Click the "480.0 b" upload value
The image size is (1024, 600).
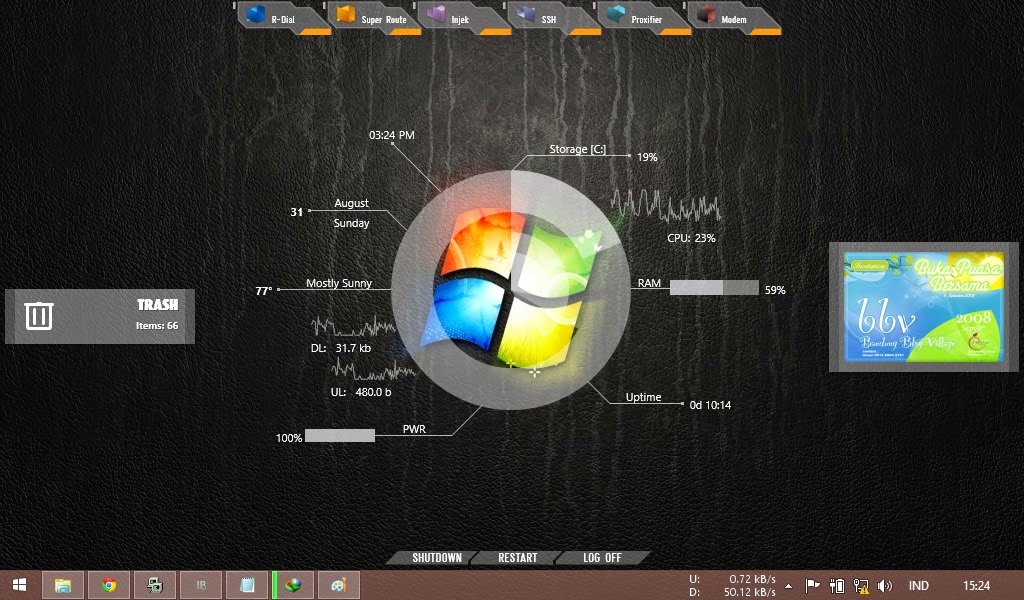coord(374,392)
